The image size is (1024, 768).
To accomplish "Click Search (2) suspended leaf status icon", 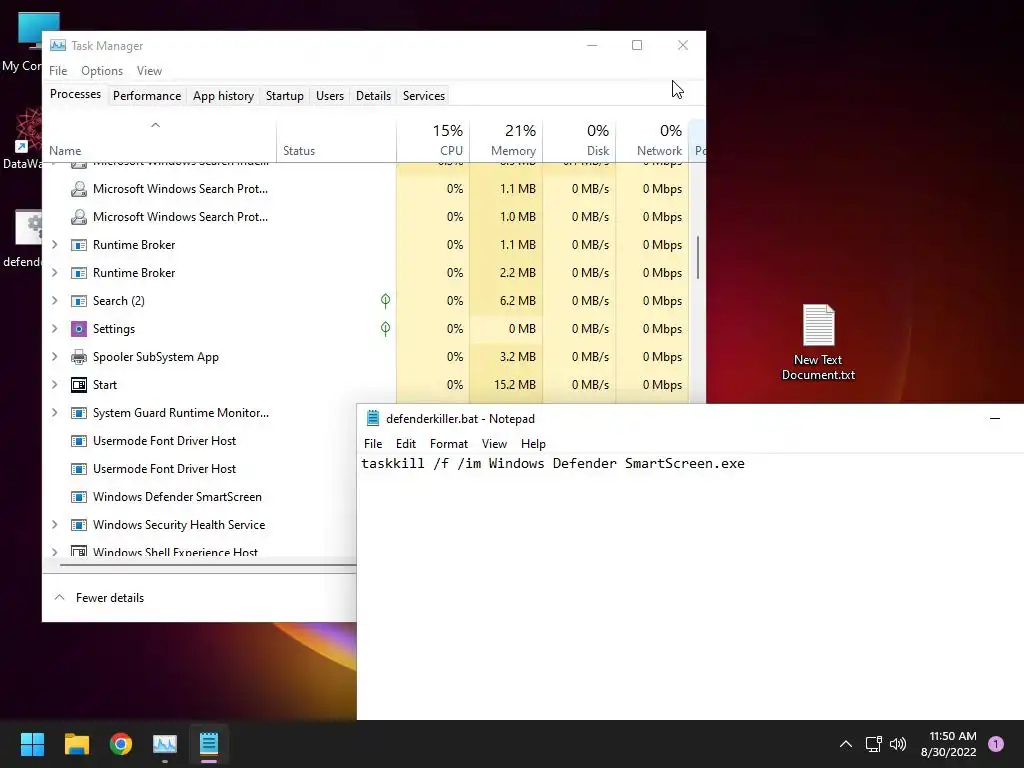I will [385, 300].
